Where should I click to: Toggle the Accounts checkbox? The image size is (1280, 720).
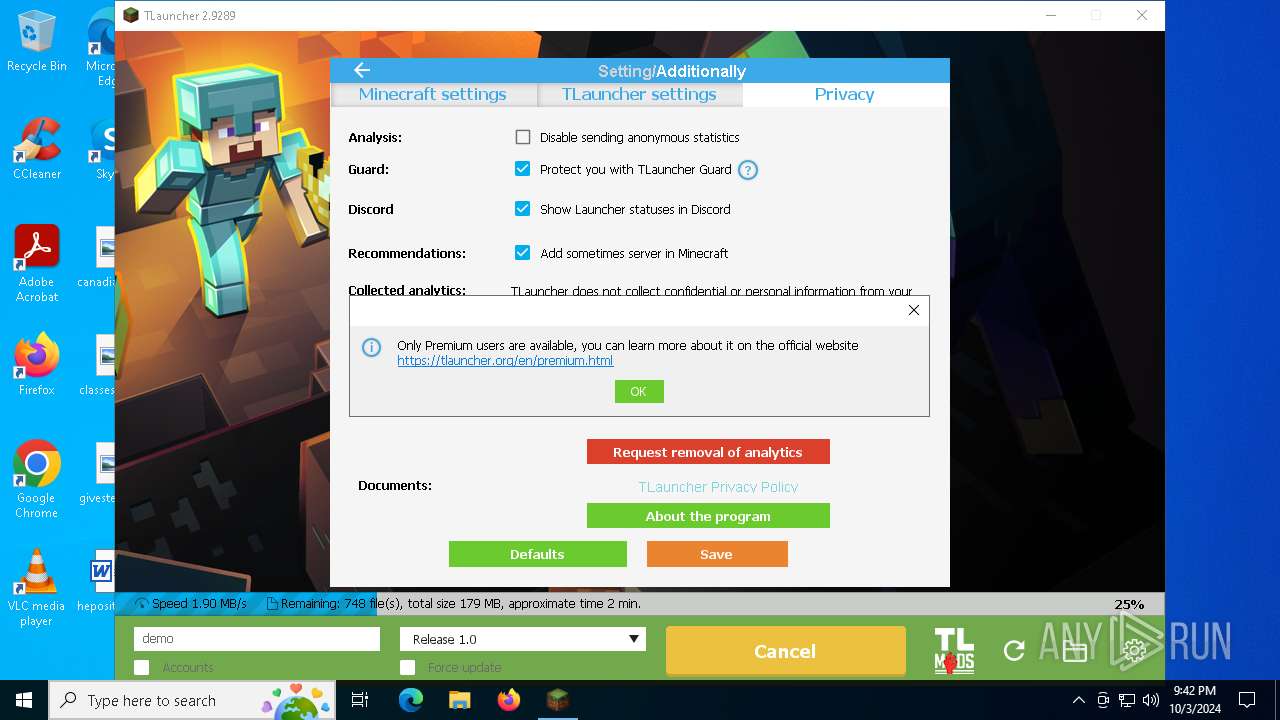point(142,667)
